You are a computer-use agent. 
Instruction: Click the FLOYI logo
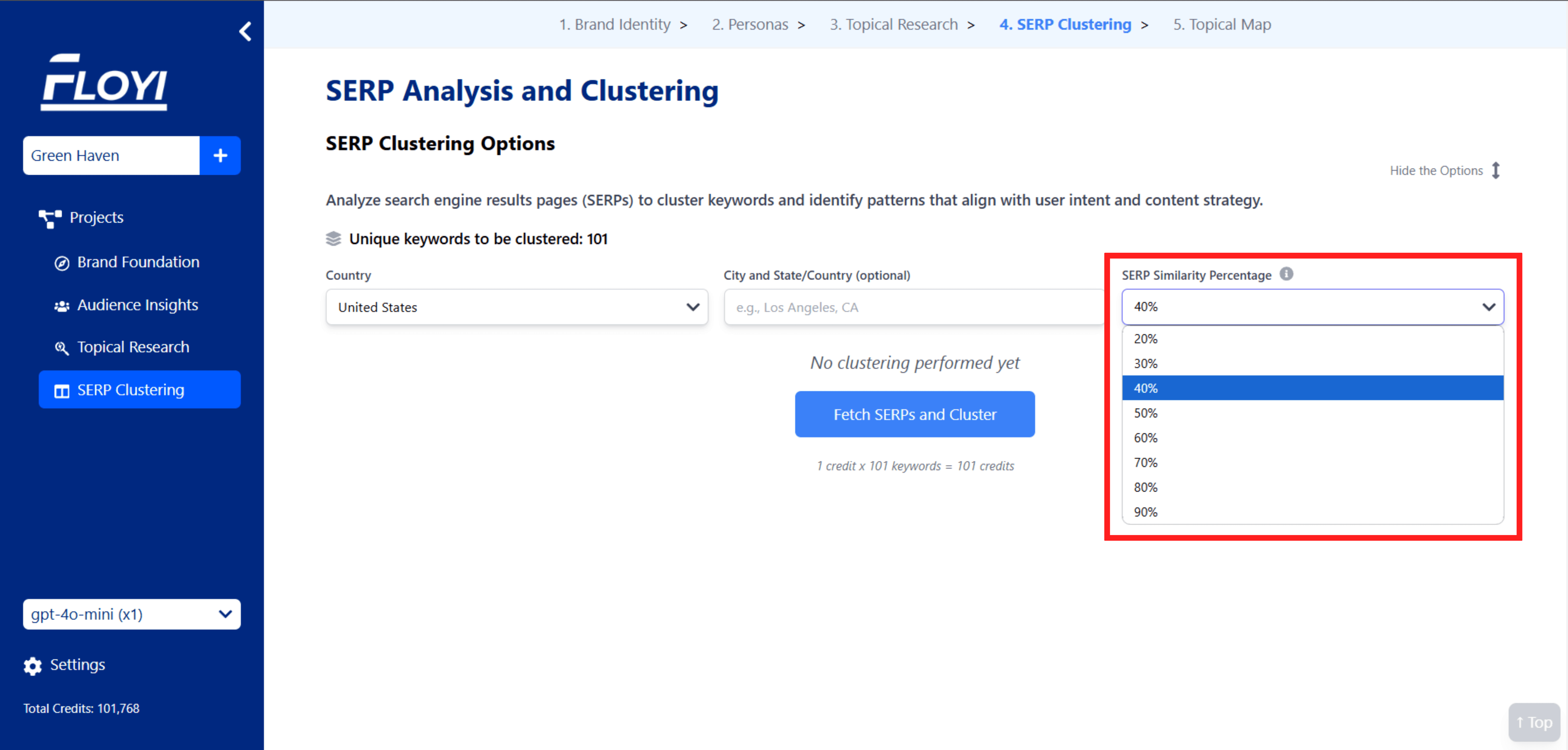[x=104, y=82]
